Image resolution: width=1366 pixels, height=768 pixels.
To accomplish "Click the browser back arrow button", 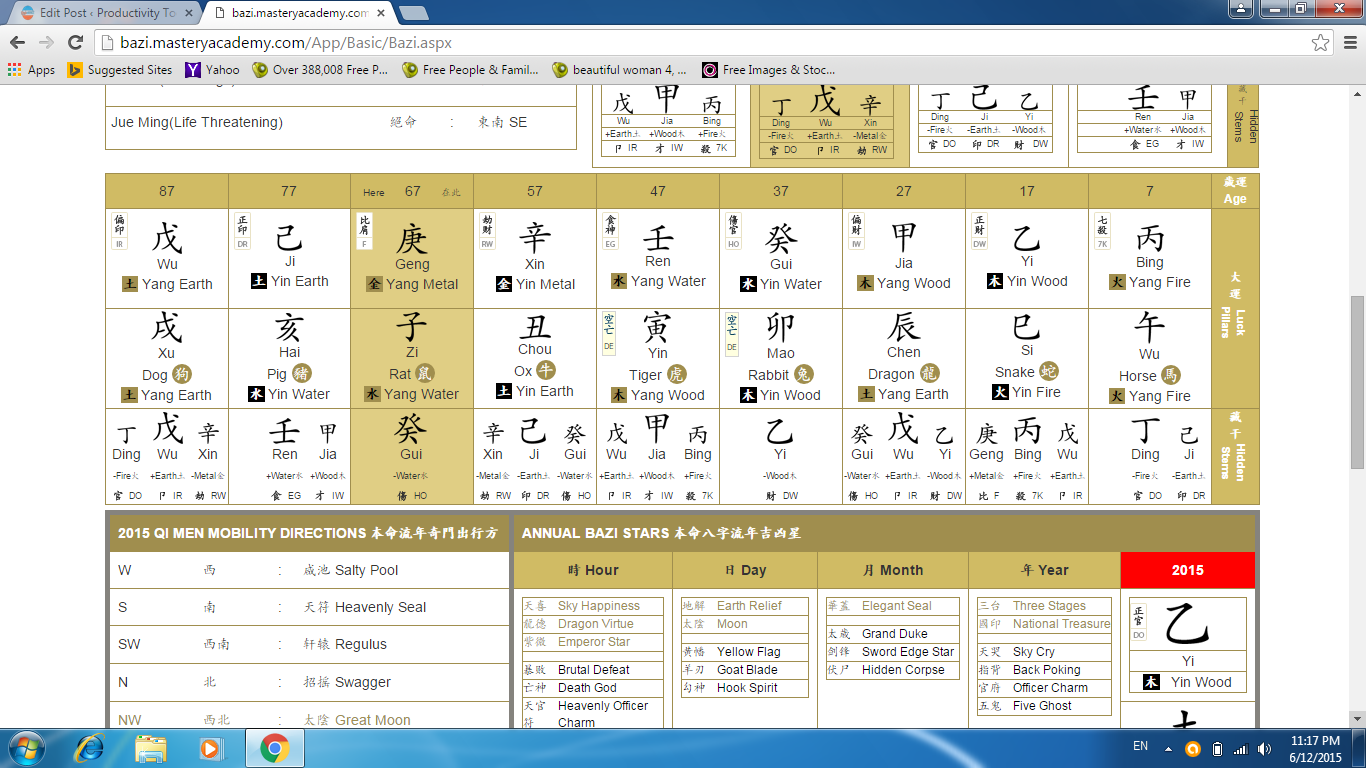I will (x=18, y=42).
